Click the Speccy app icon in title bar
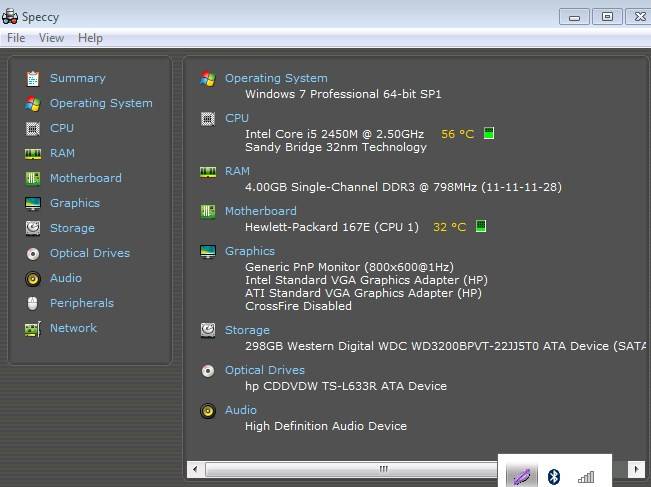Viewport: 651px width, 487px height. pos(10,16)
